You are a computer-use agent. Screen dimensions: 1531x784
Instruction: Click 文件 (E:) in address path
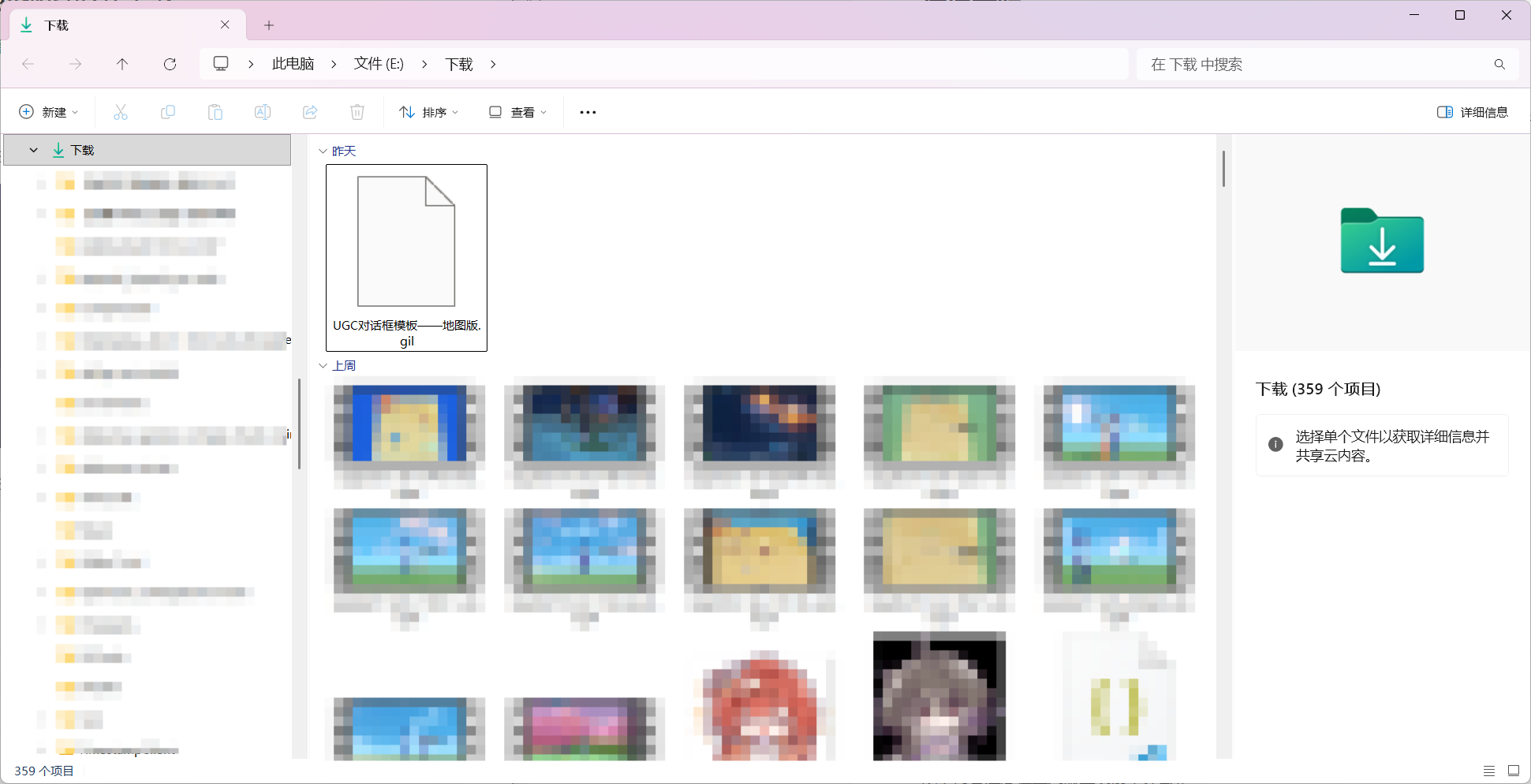[x=379, y=64]
